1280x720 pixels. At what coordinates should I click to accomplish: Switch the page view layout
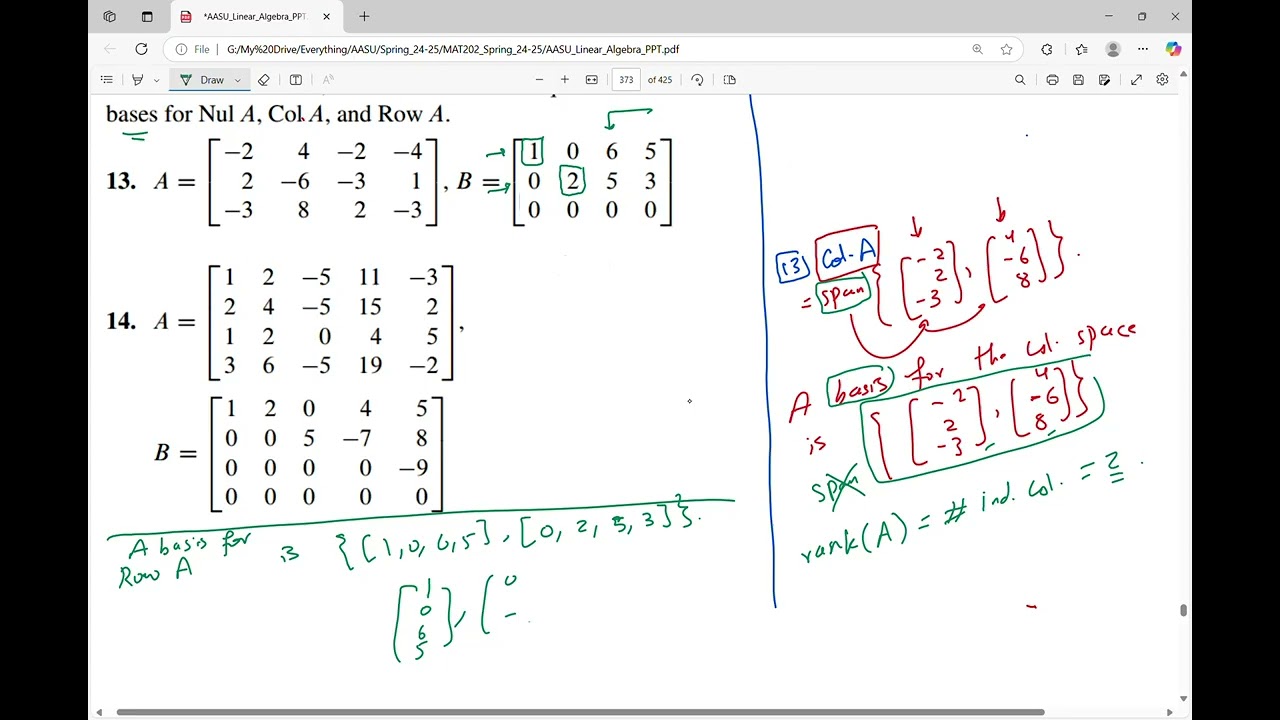click(729, 80)
